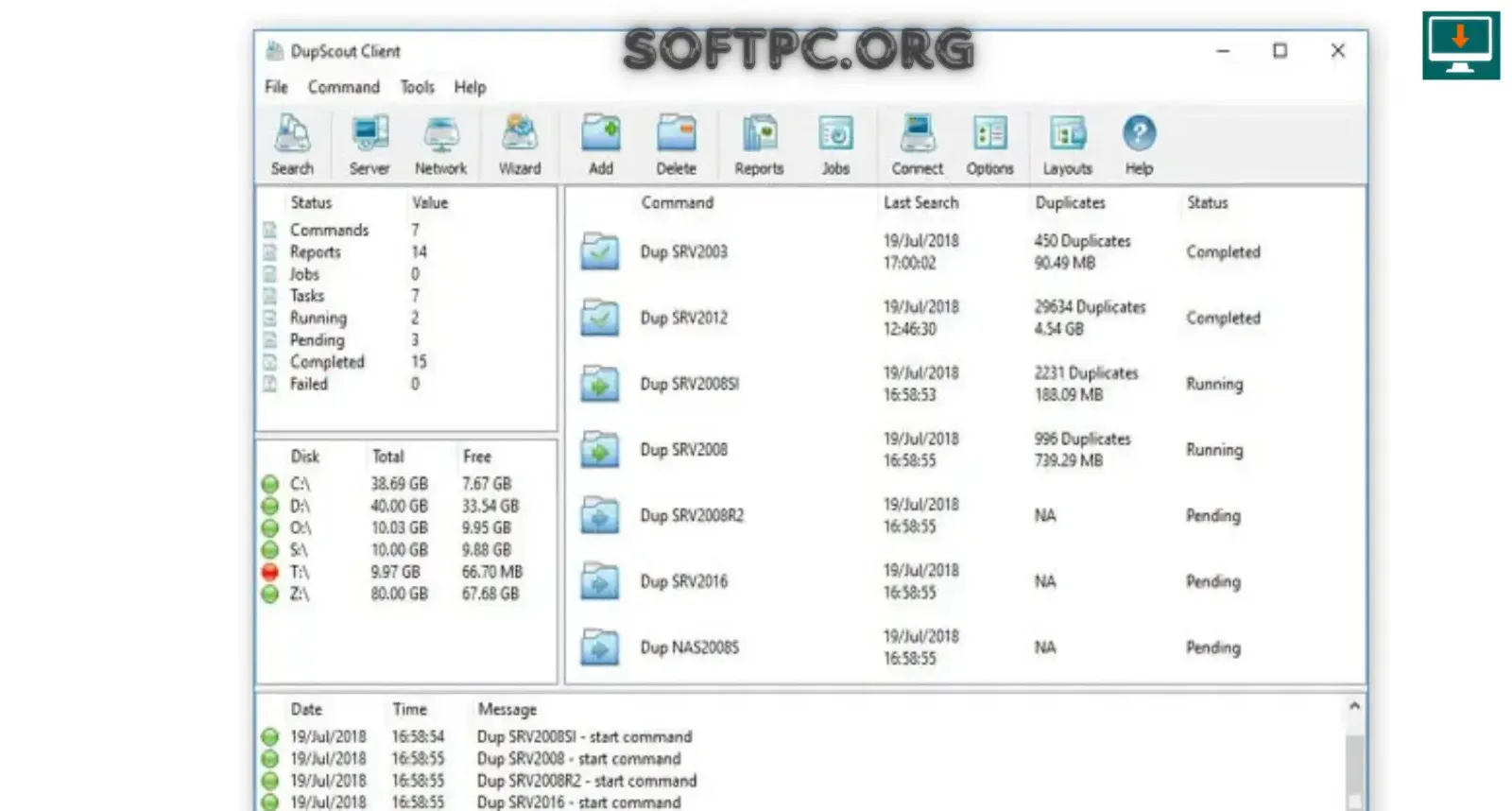Click the message log scroll up arrow
Screen dimensions: 1512x811
1354,706
